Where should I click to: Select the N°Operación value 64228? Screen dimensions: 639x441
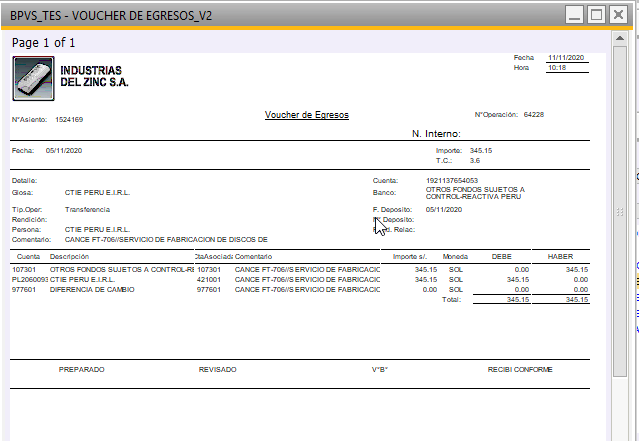point(534,115)
